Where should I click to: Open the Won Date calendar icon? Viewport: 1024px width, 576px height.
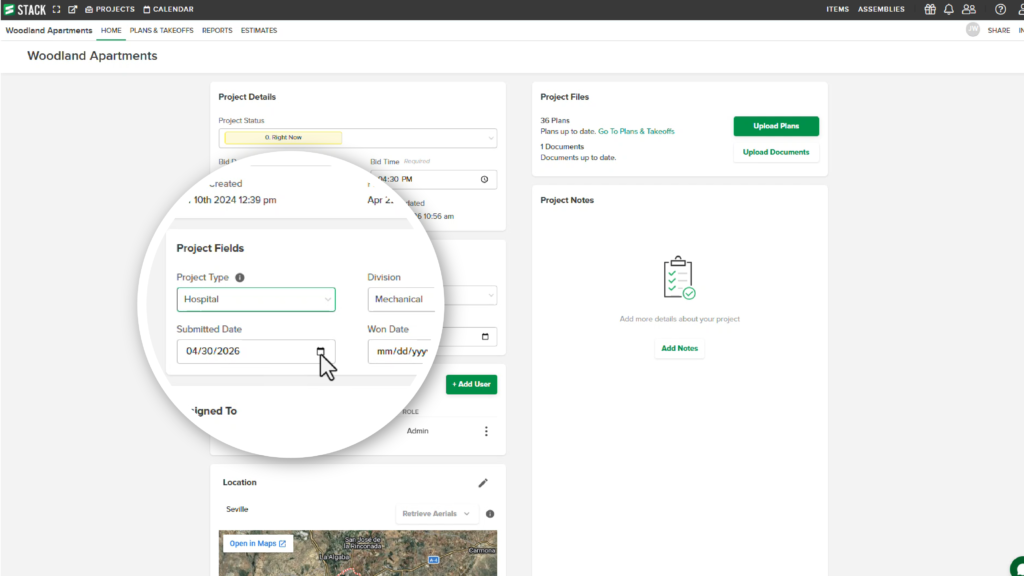(485, 337)
